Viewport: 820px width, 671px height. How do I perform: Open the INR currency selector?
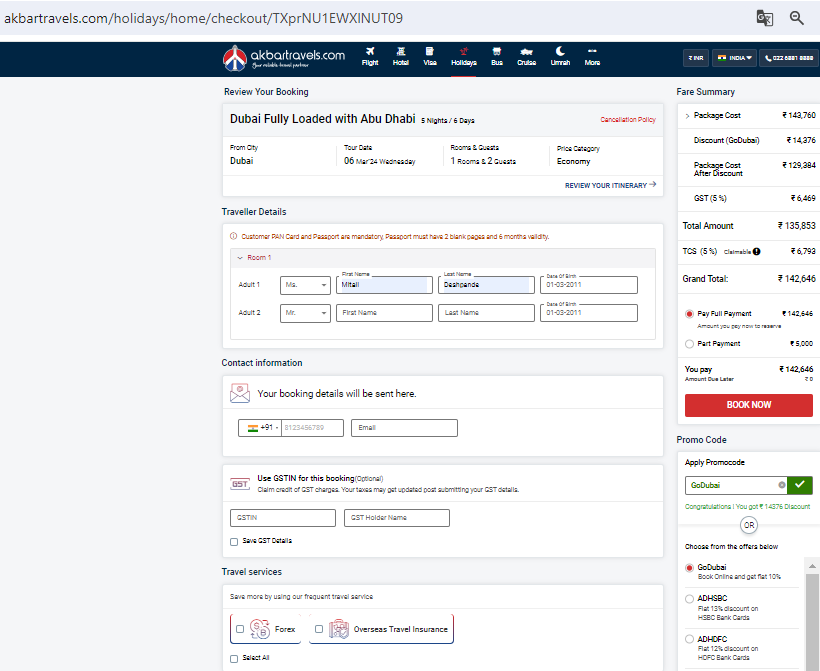click(696, 58)
